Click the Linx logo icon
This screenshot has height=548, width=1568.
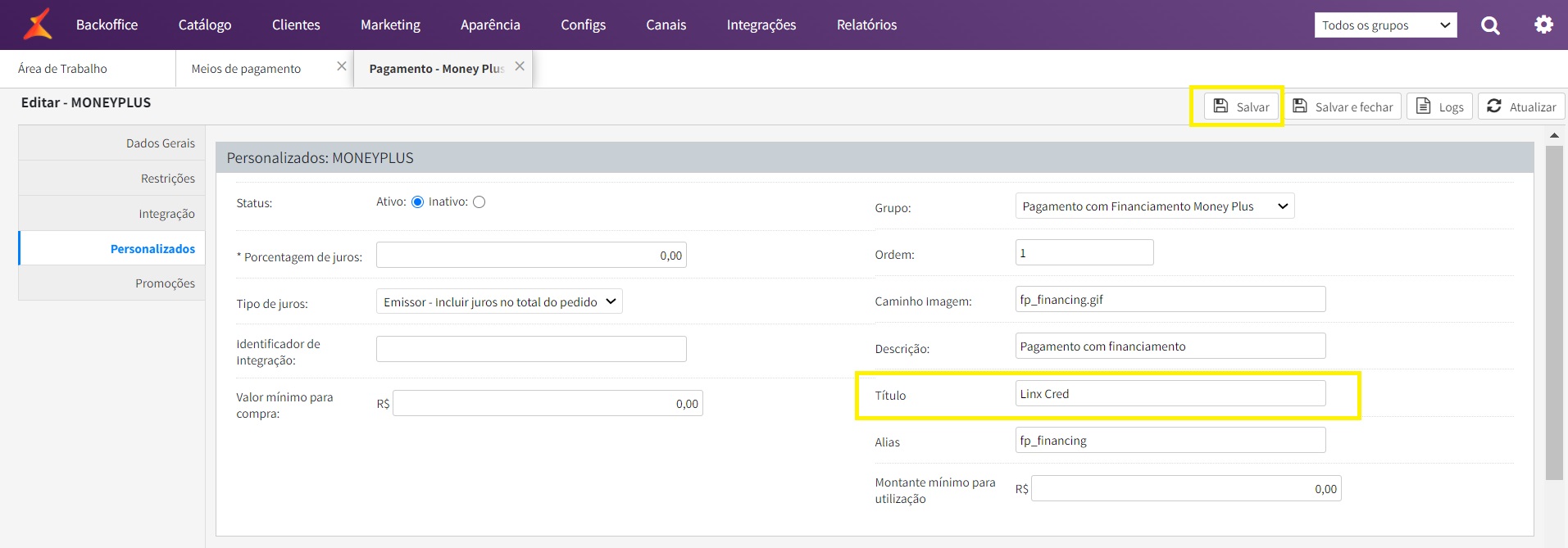click(38, 25)
